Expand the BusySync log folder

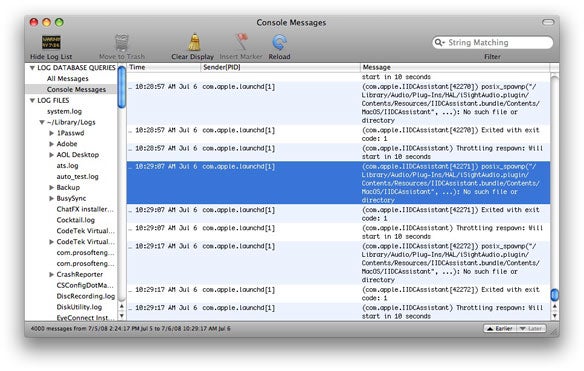[52, 198]
